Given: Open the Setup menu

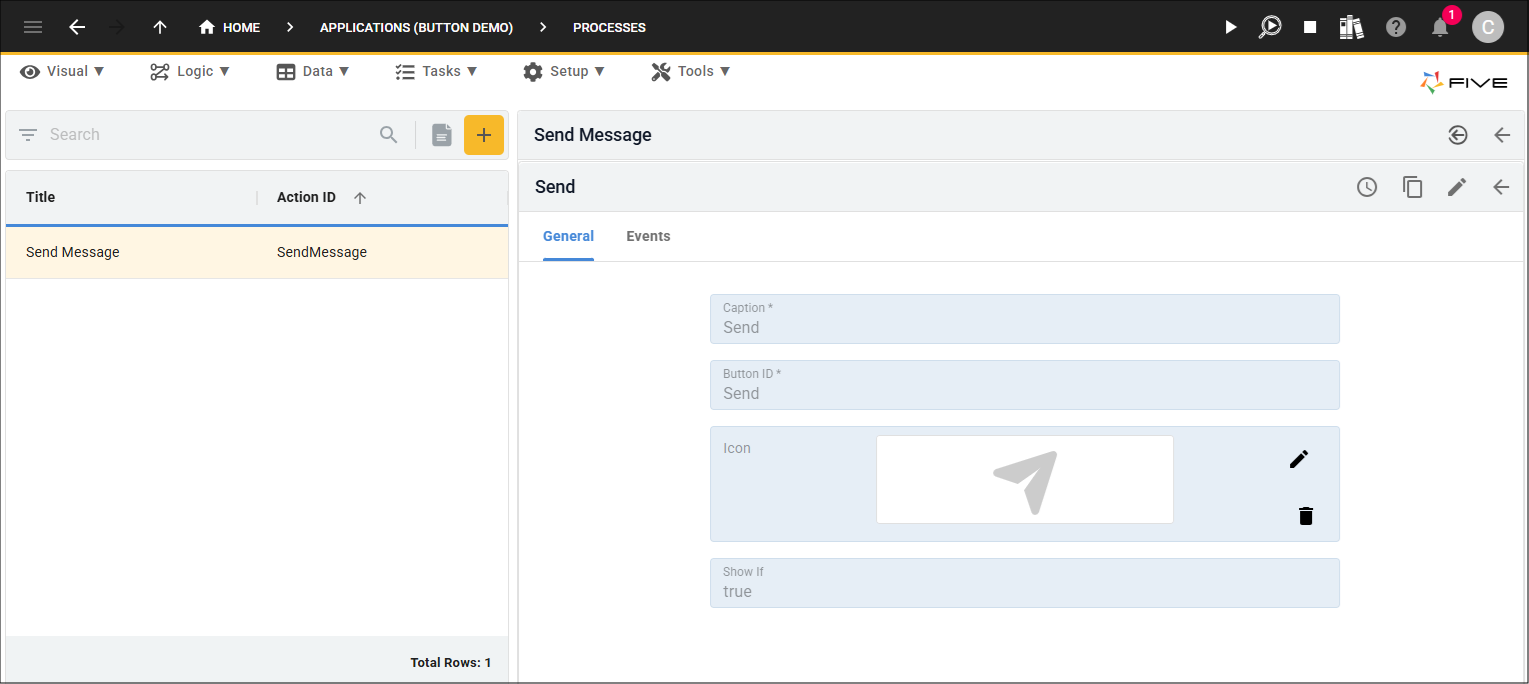Looking at the screenshot, I should (564, 71).
